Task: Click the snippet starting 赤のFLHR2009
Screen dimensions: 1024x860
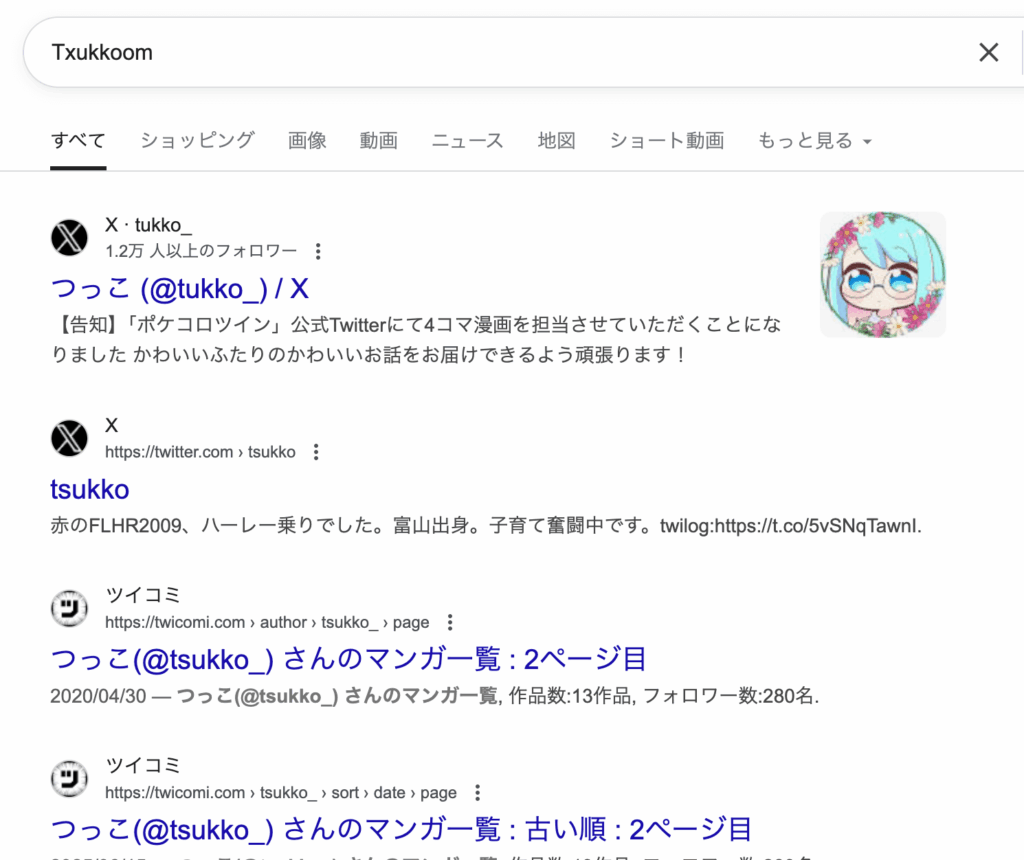Action: coord(486,526)
